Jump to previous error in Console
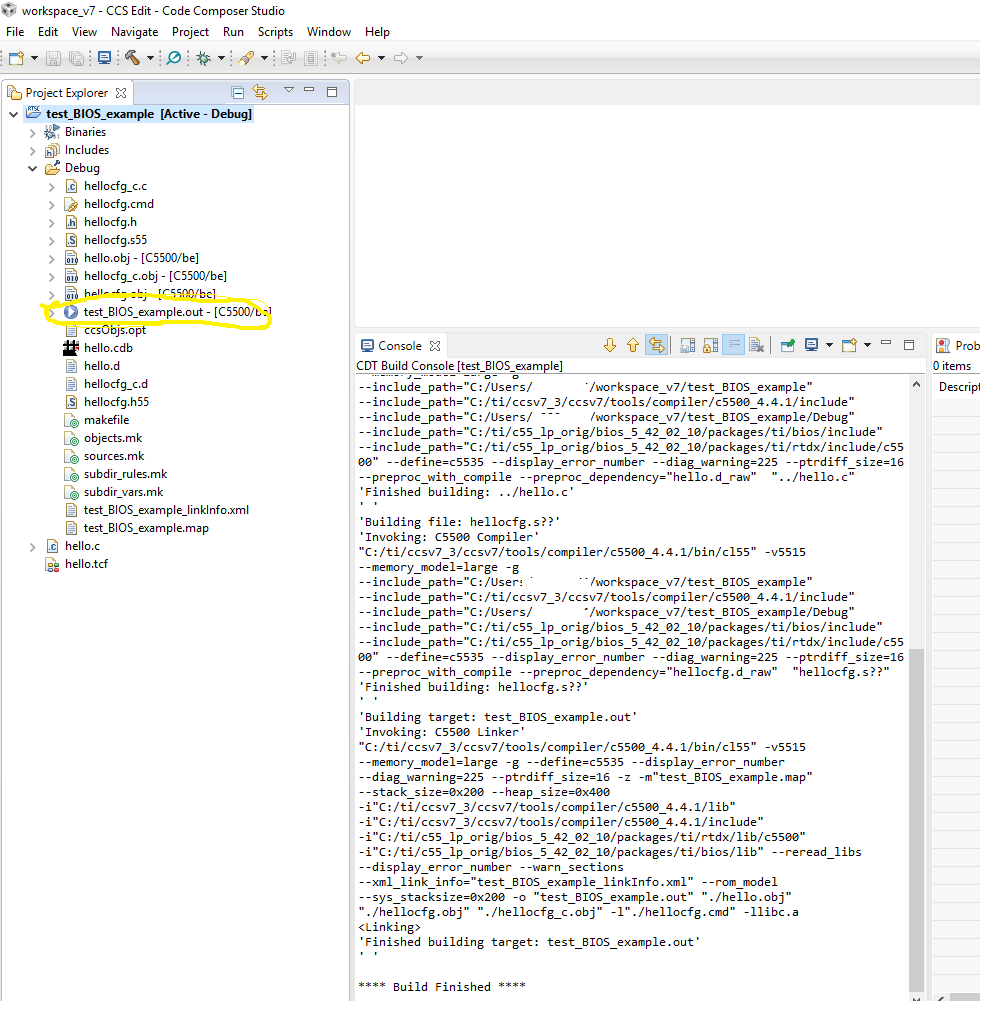The width and height of the screenshot is (1005, 1021). (x=632, y=345)
